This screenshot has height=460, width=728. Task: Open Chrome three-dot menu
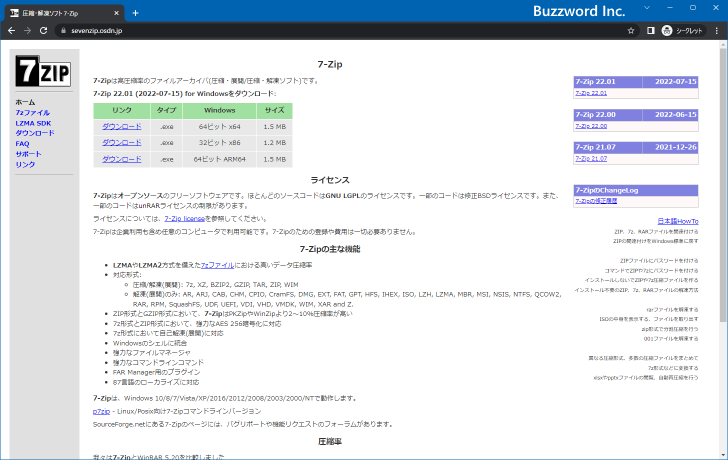(717, 31)
